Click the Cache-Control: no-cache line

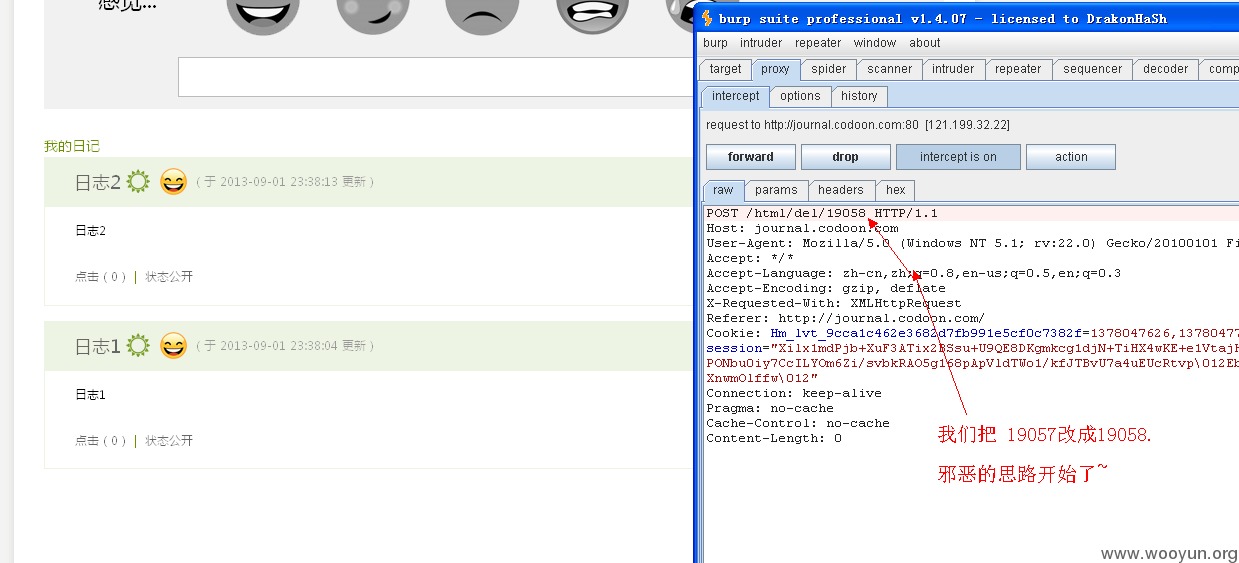click(x=798, y=423)
